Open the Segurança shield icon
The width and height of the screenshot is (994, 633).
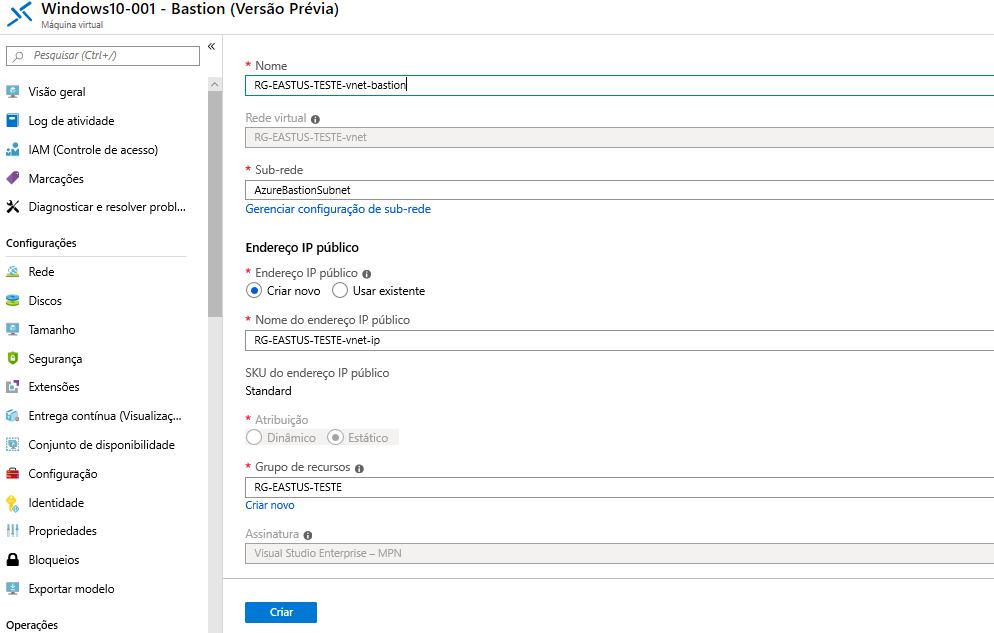13,359
